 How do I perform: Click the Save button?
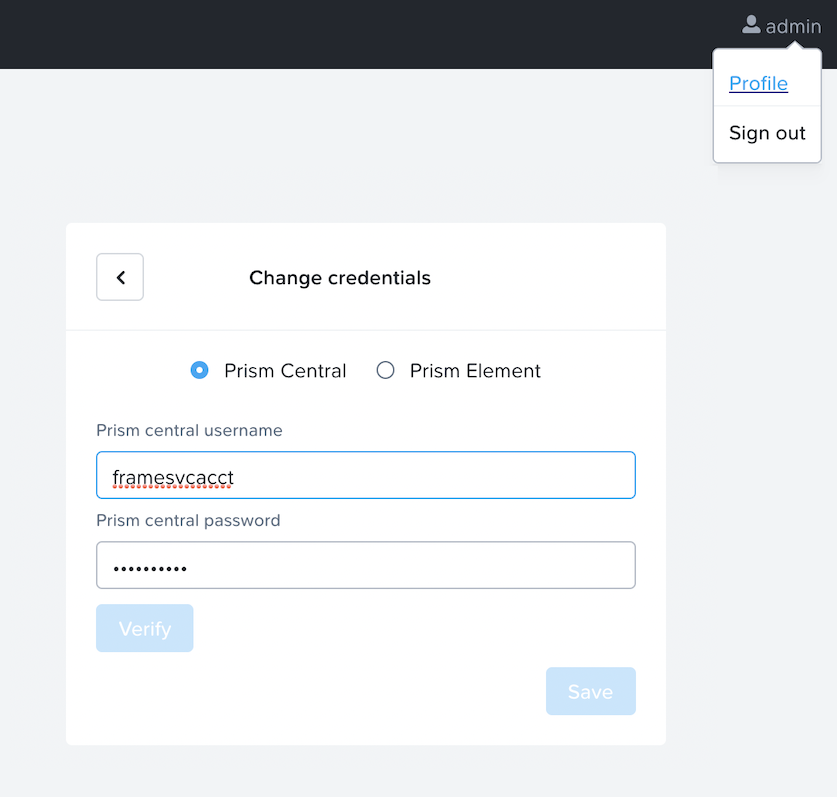[590, 691]
